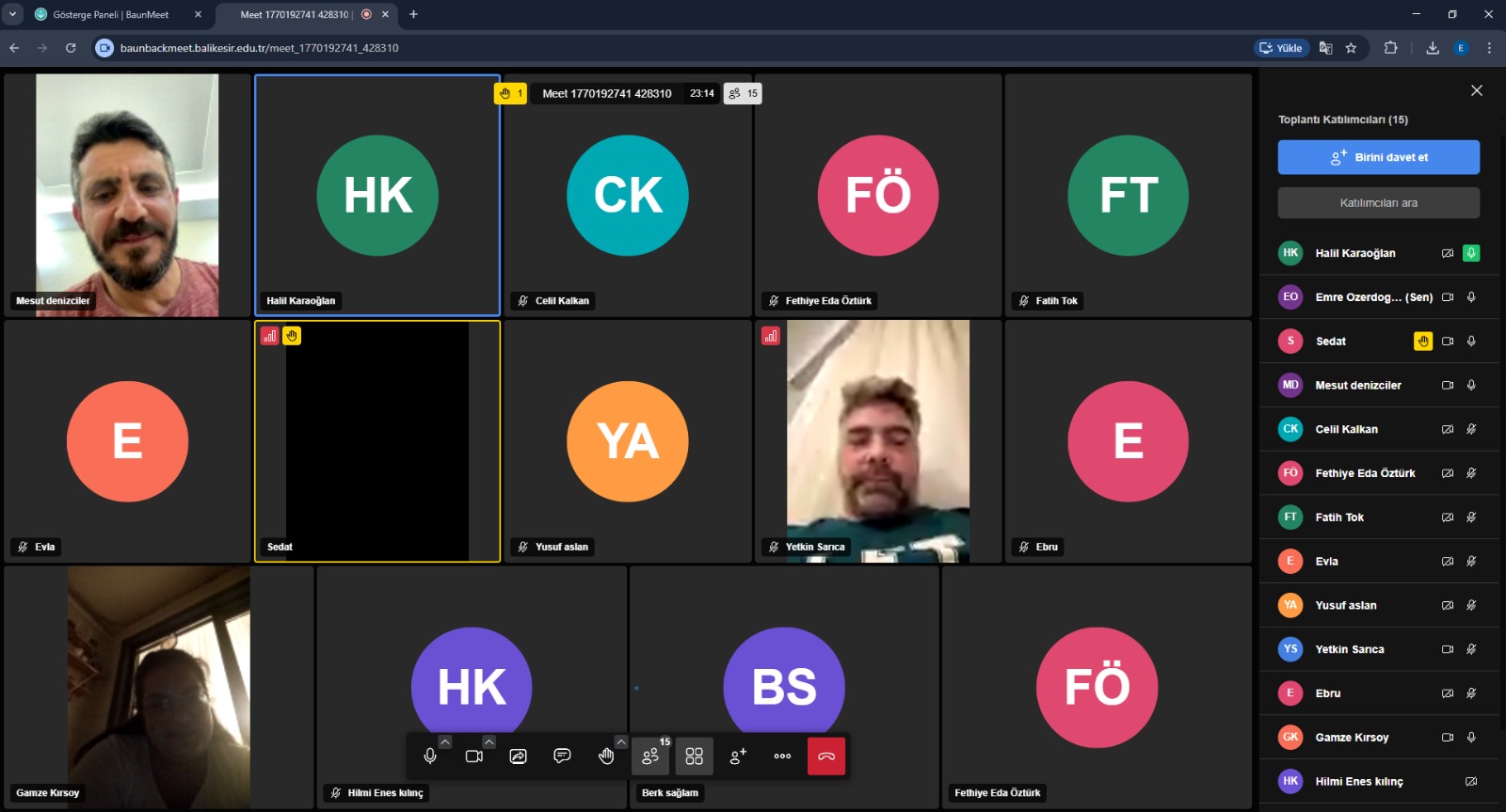The width and height of the screenshot is (1506, 812).
Task: Click the invite people icon in toolbar
Action: (738, 756)
